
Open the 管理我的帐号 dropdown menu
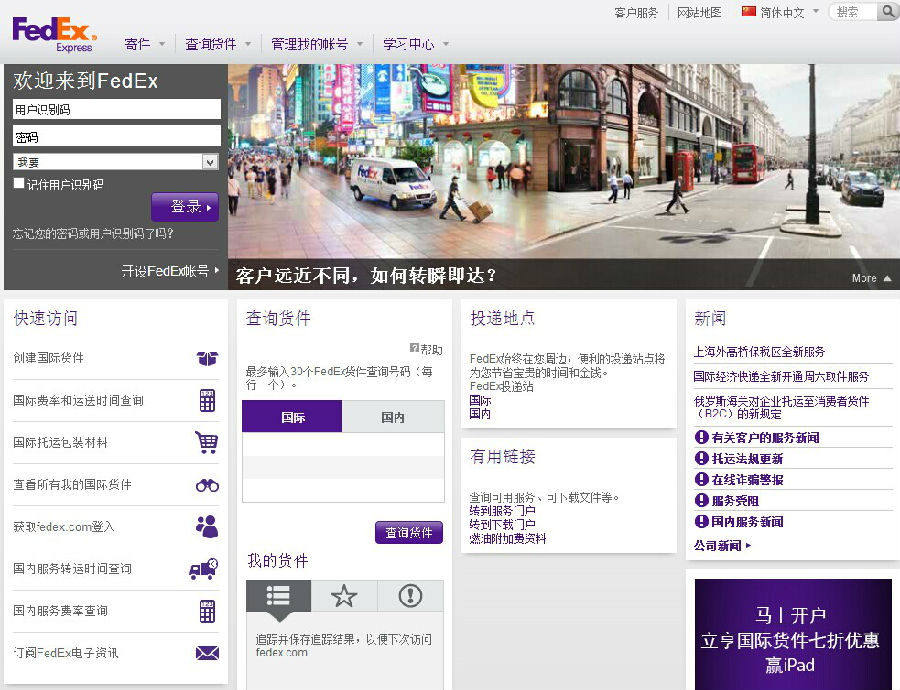(317, 44)
